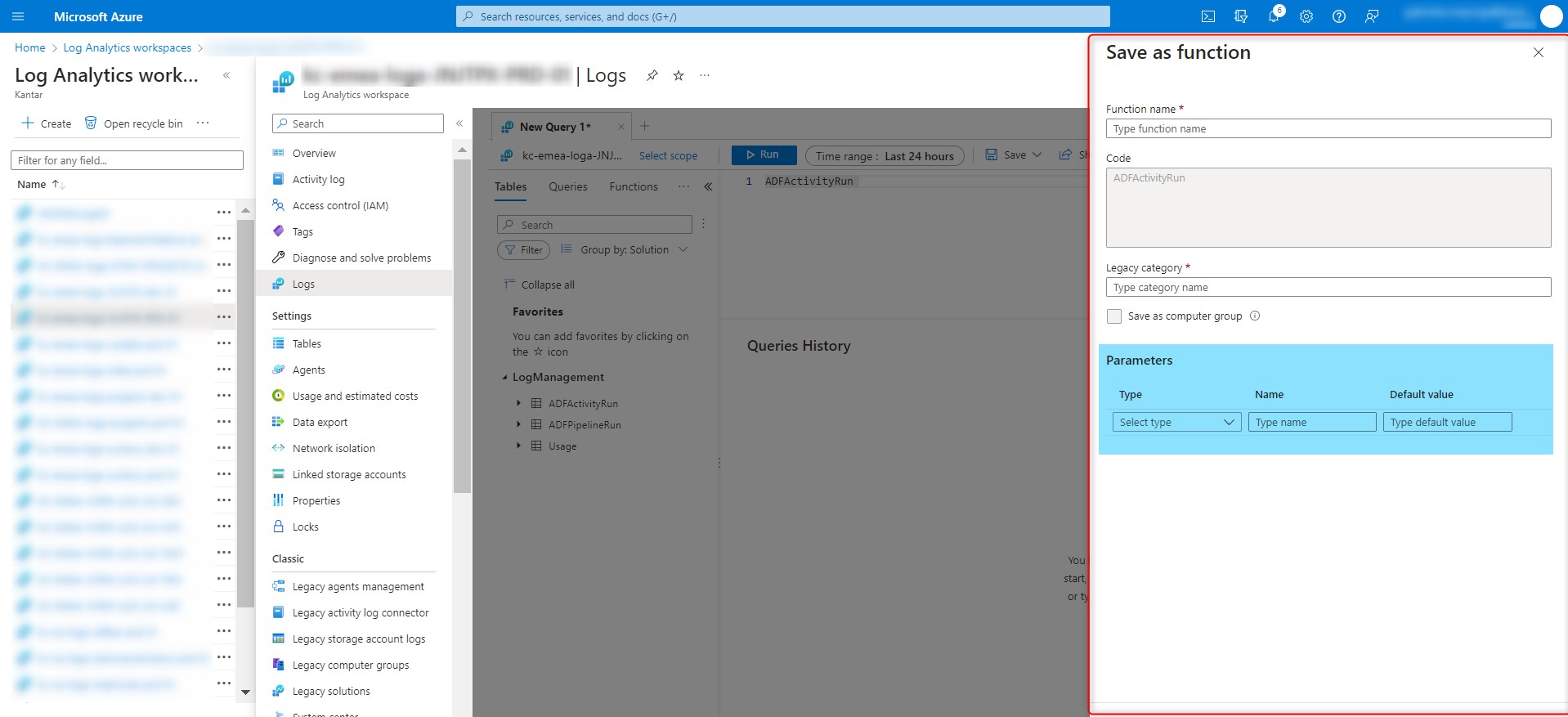Open Directories and subscriptions filter icon
Screen dimensions: 1568x717
(1241, 16)
